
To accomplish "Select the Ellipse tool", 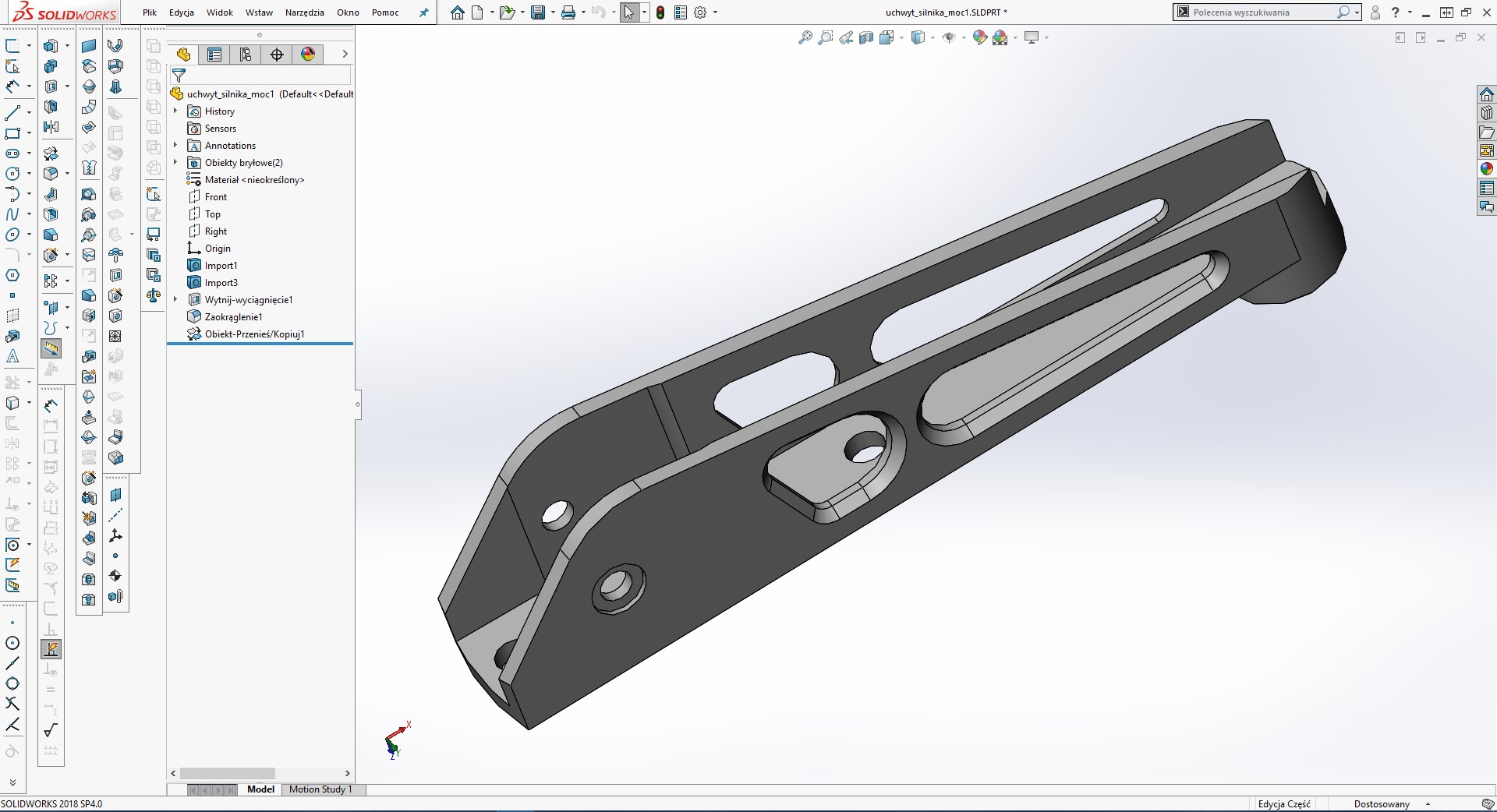I will tap(12, 235).
